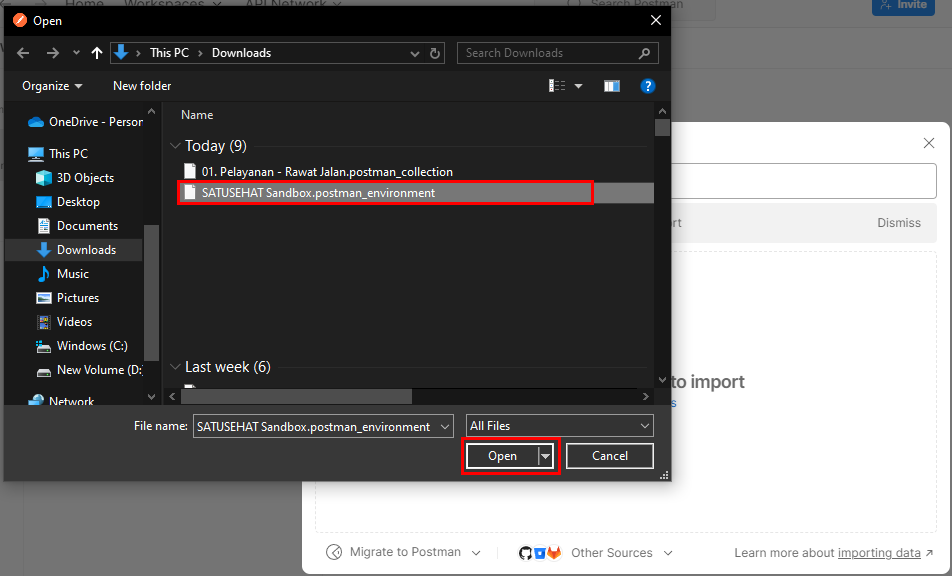Select This PC in the navigation tree

click(58, 154)
